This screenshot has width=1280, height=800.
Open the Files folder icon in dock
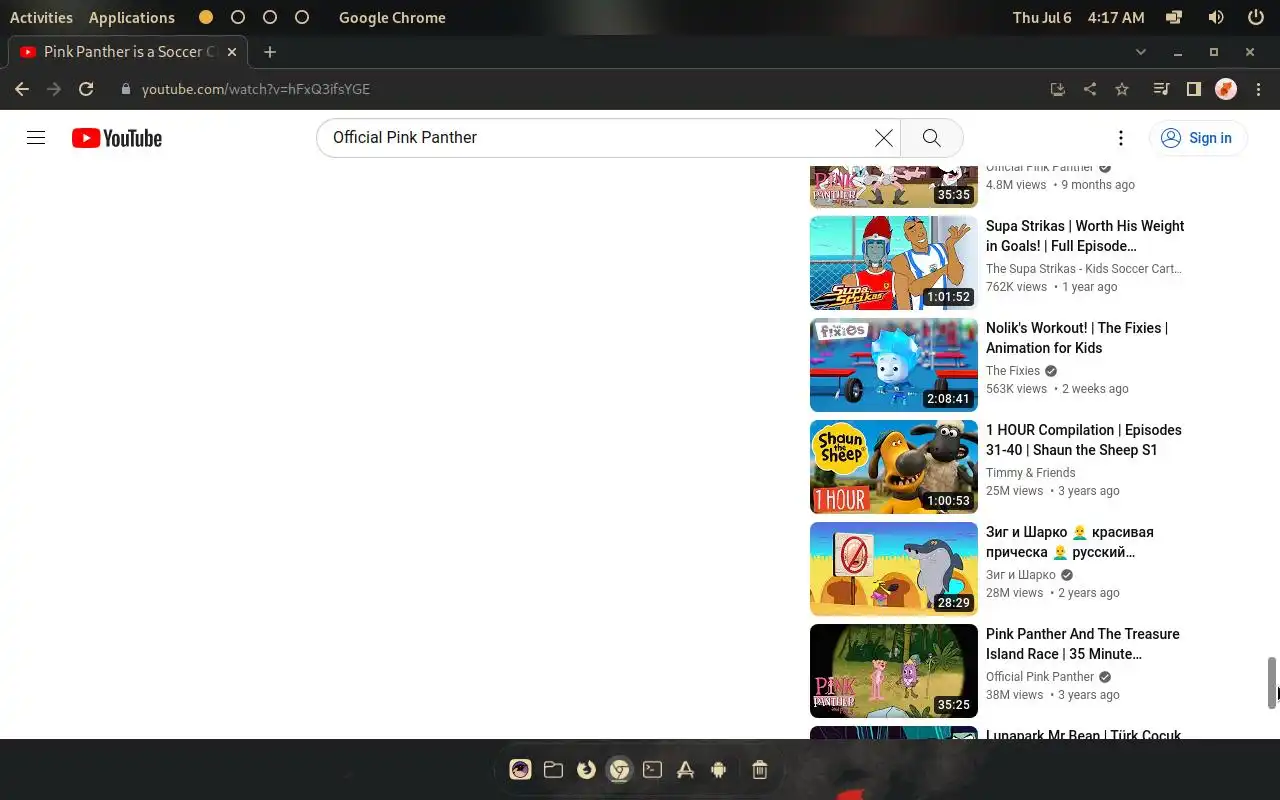(x=553, y=769)
